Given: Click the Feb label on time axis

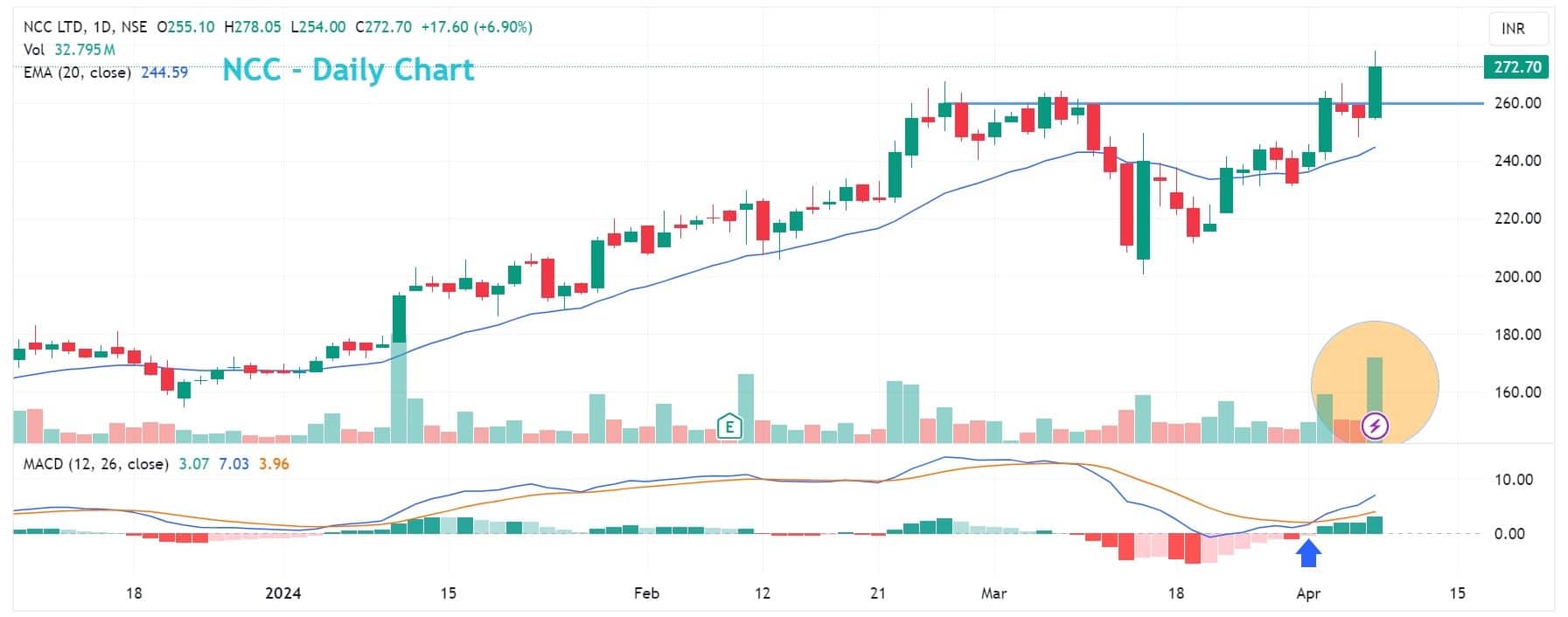Looking at the screenshot, I should [x=645, y=593].
